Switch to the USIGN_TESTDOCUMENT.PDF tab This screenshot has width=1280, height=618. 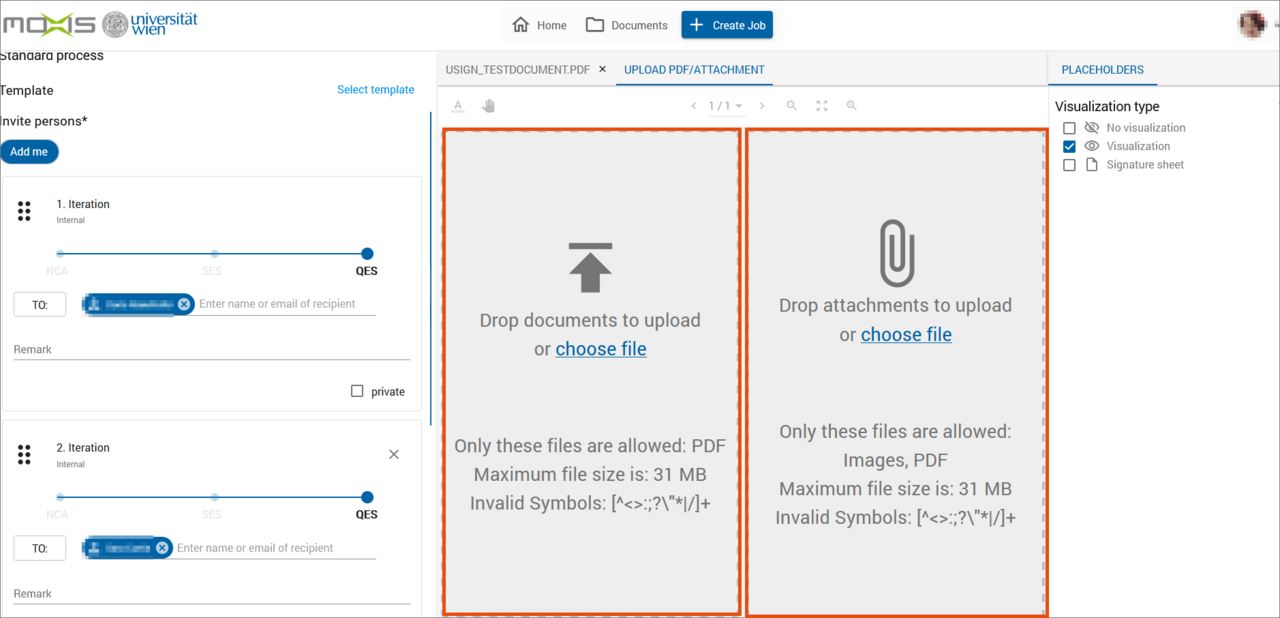[517, 70]
